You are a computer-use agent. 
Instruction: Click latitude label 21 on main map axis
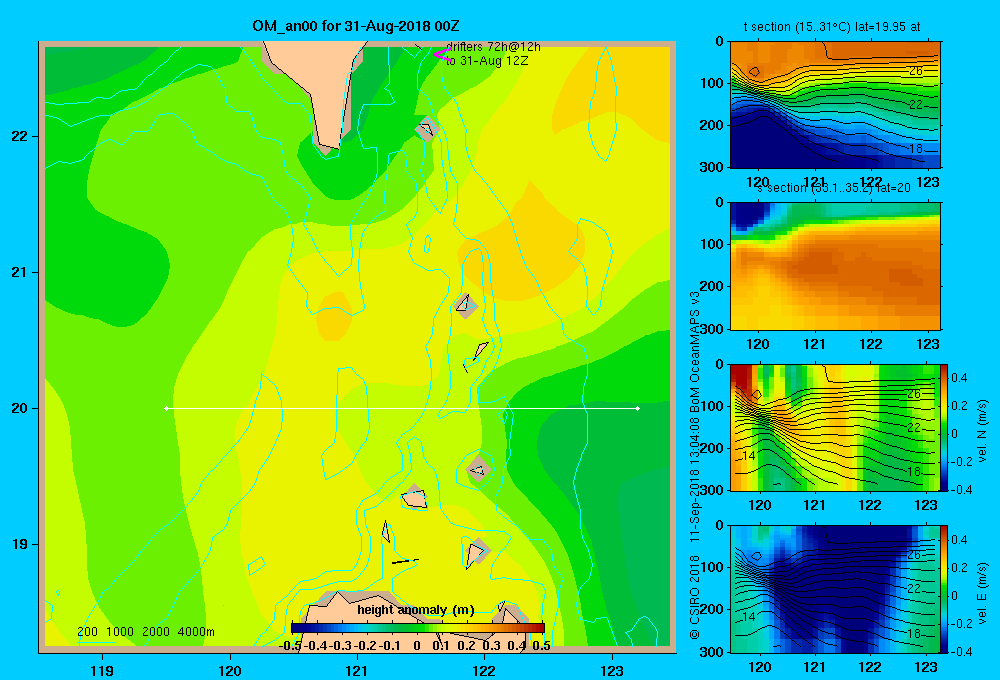tap(19, 272)
